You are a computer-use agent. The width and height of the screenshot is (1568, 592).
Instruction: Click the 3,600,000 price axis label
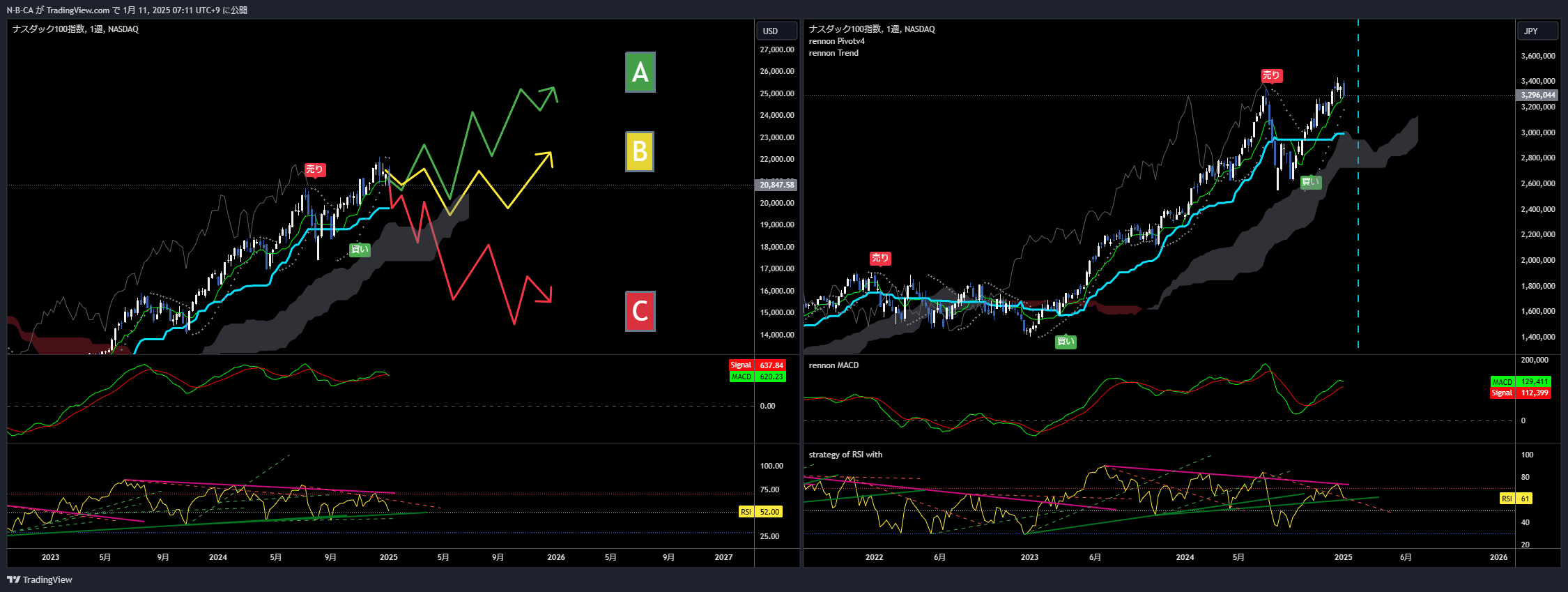click(x=1538, y=56)
